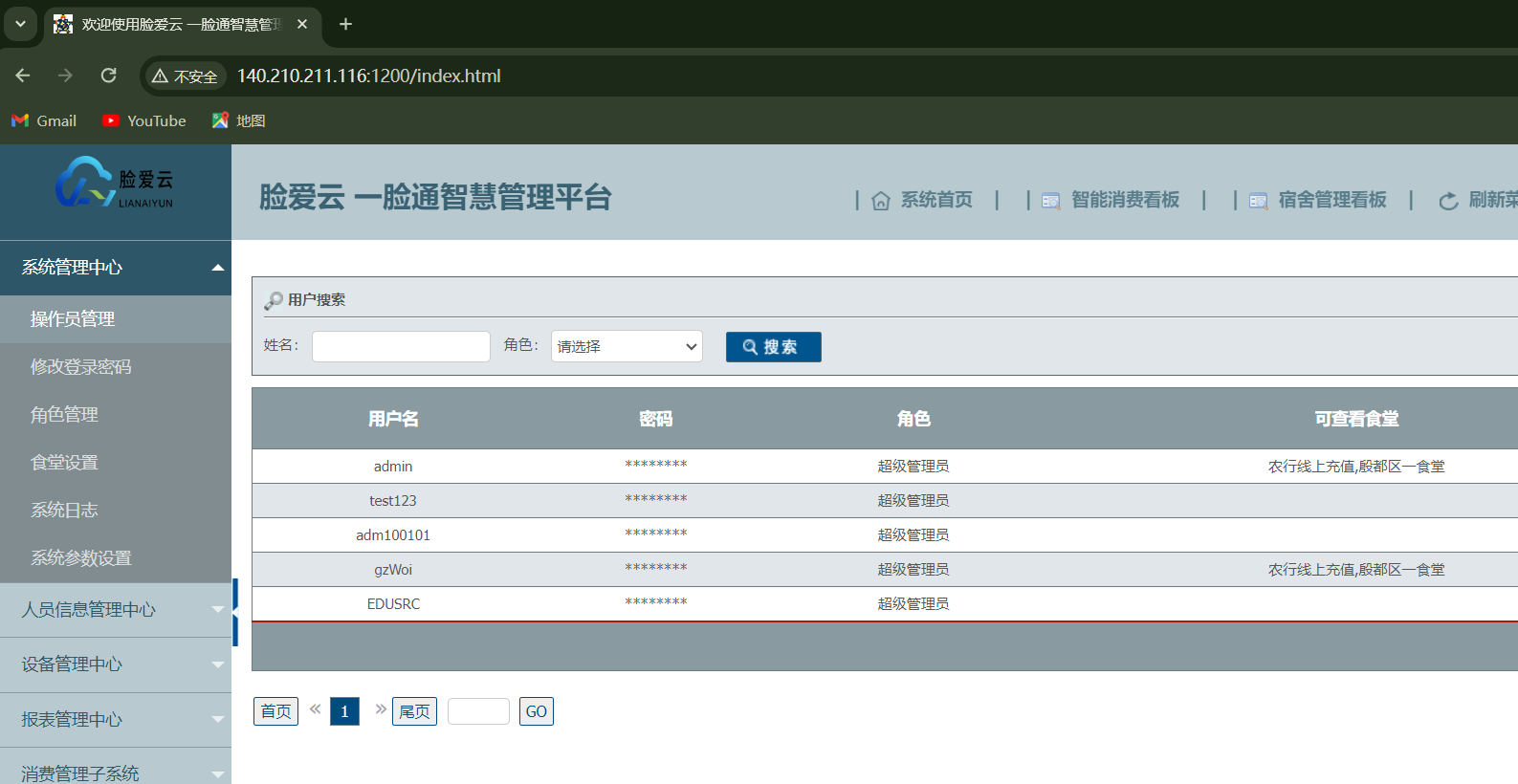
Task: Click the 角色 column header
Action: click(x=913, y=419)
